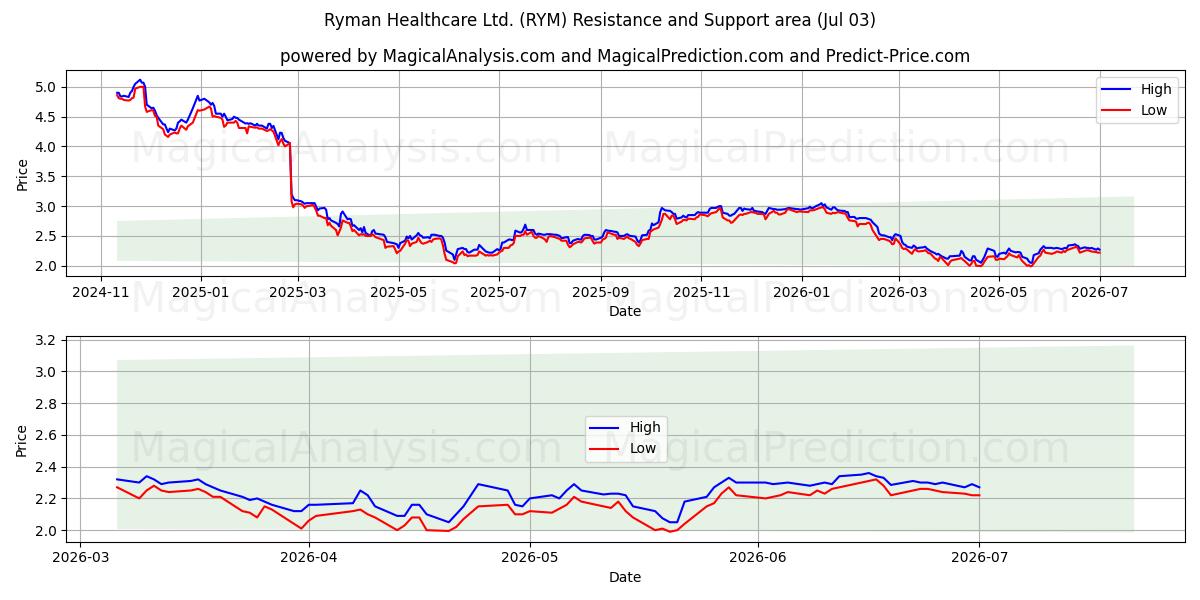
Task: Click the '2026-05' tick label on top chart
Action: pyautogui.click(x=999, y=291)
